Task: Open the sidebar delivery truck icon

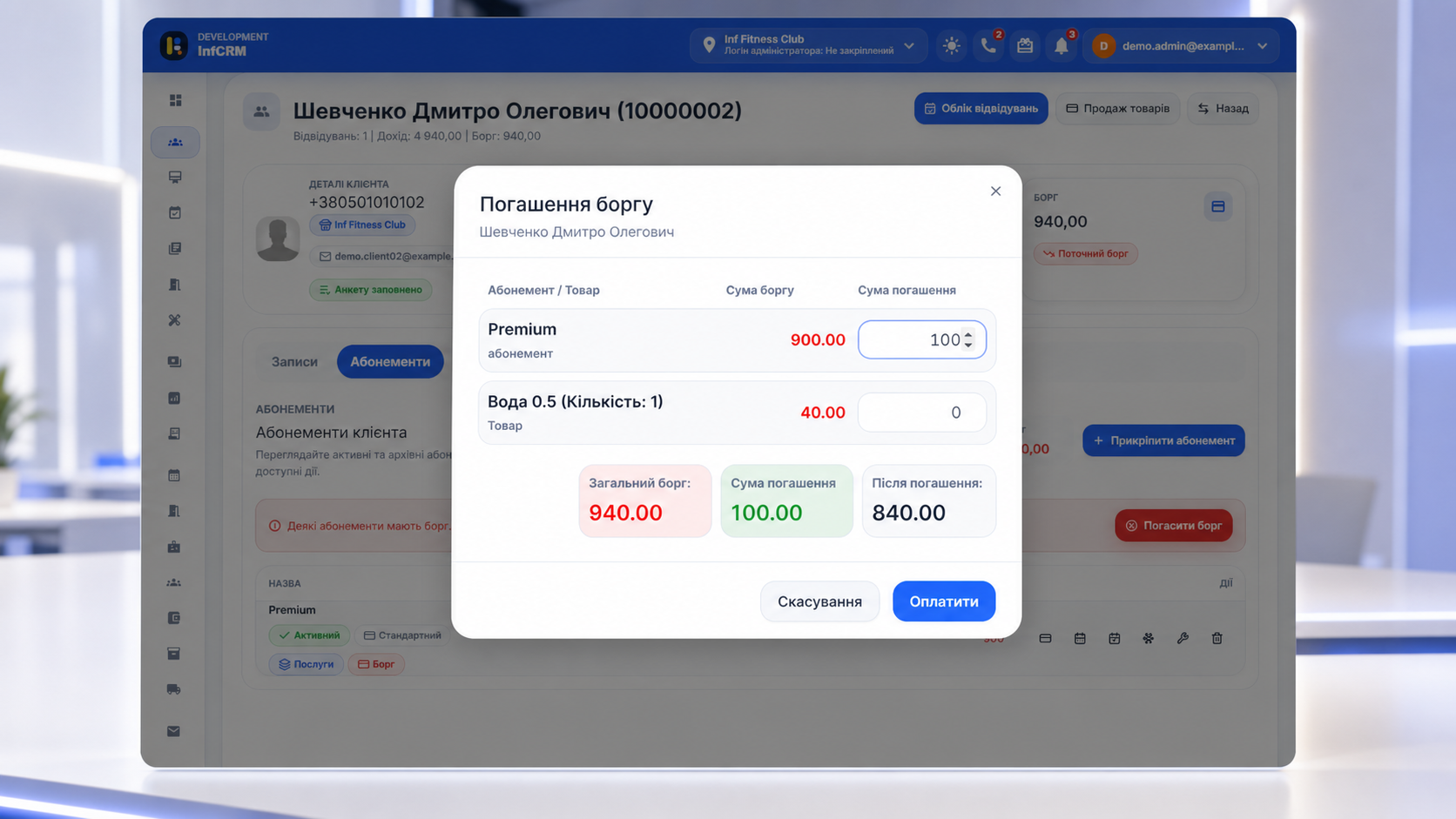Action: click(x=174, y=689)
